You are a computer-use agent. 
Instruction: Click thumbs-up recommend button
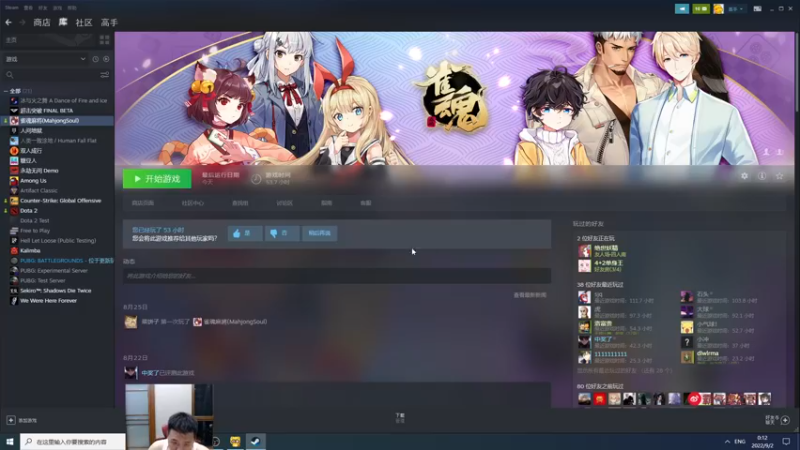(x=245, y=233)
